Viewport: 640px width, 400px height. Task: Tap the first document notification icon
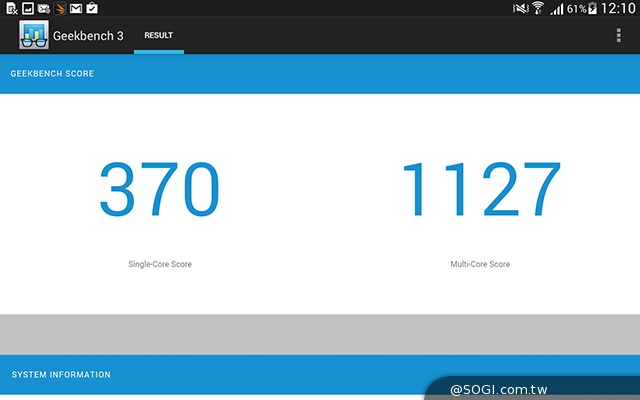click(10, 8)
